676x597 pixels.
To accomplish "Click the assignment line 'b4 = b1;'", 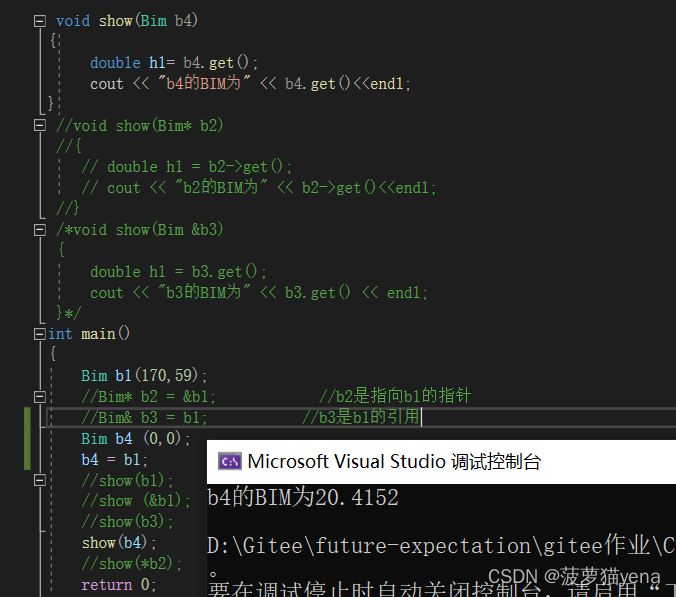I will pyautogui.click(x=114, y=459).
